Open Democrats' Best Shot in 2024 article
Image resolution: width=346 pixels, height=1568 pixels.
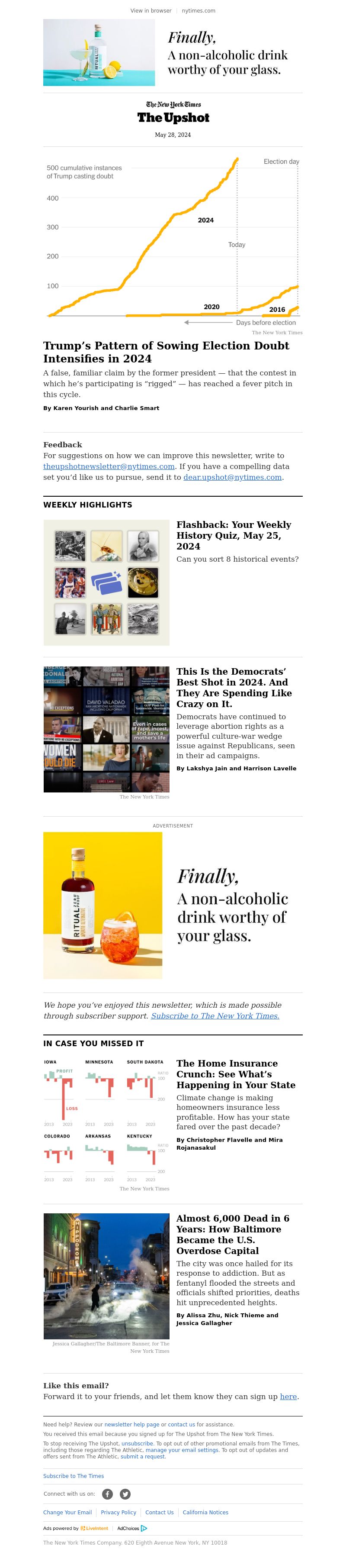pyautogui.click(x=234, y=687)
